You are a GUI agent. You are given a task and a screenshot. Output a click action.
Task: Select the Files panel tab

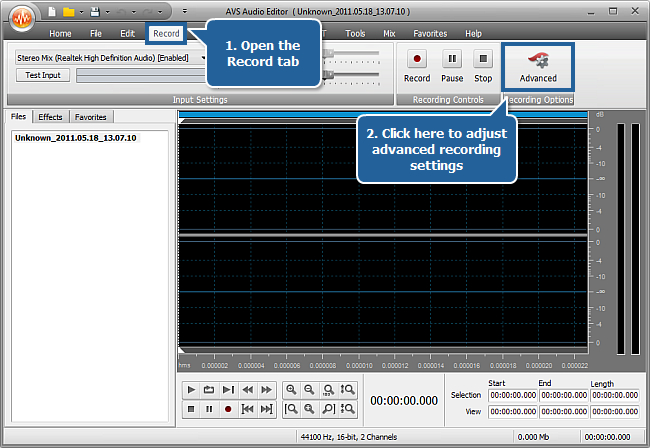click(19, 116)
